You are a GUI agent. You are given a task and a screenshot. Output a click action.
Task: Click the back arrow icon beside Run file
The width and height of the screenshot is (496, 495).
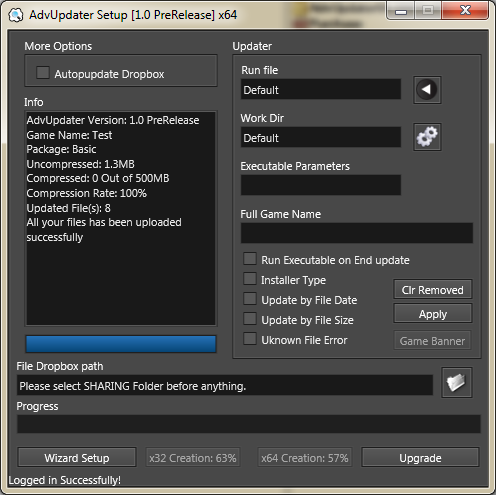point(427,90)
